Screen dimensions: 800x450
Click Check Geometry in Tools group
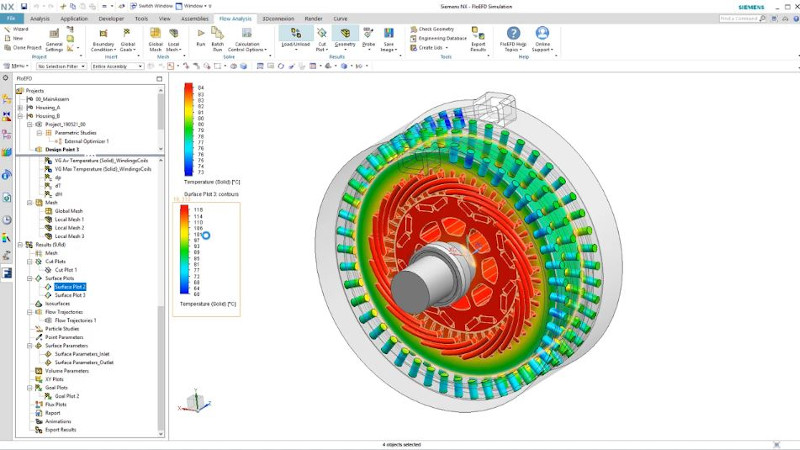(x=436, y=29)
